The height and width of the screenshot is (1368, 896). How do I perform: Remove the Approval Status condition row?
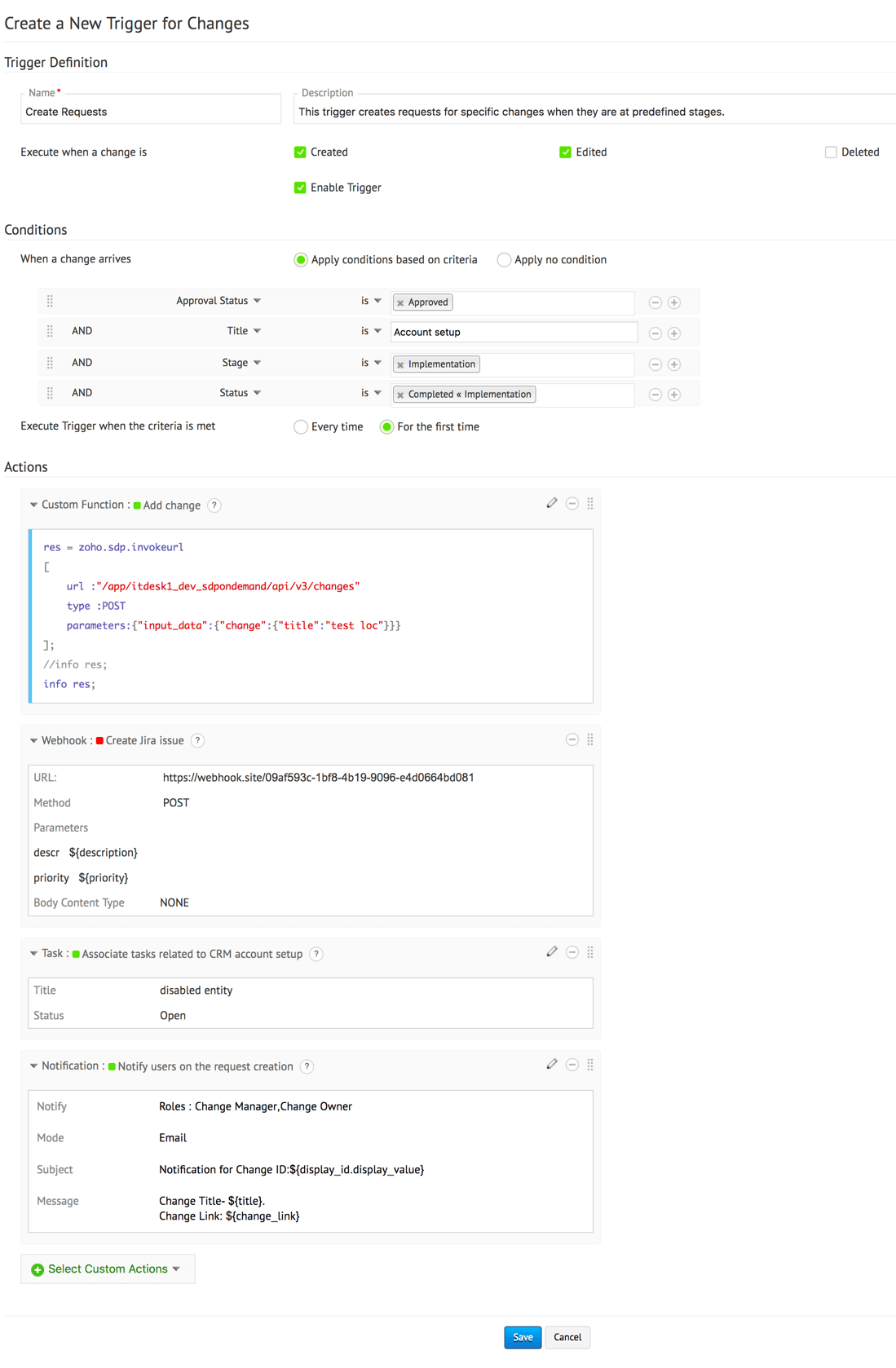655,302
